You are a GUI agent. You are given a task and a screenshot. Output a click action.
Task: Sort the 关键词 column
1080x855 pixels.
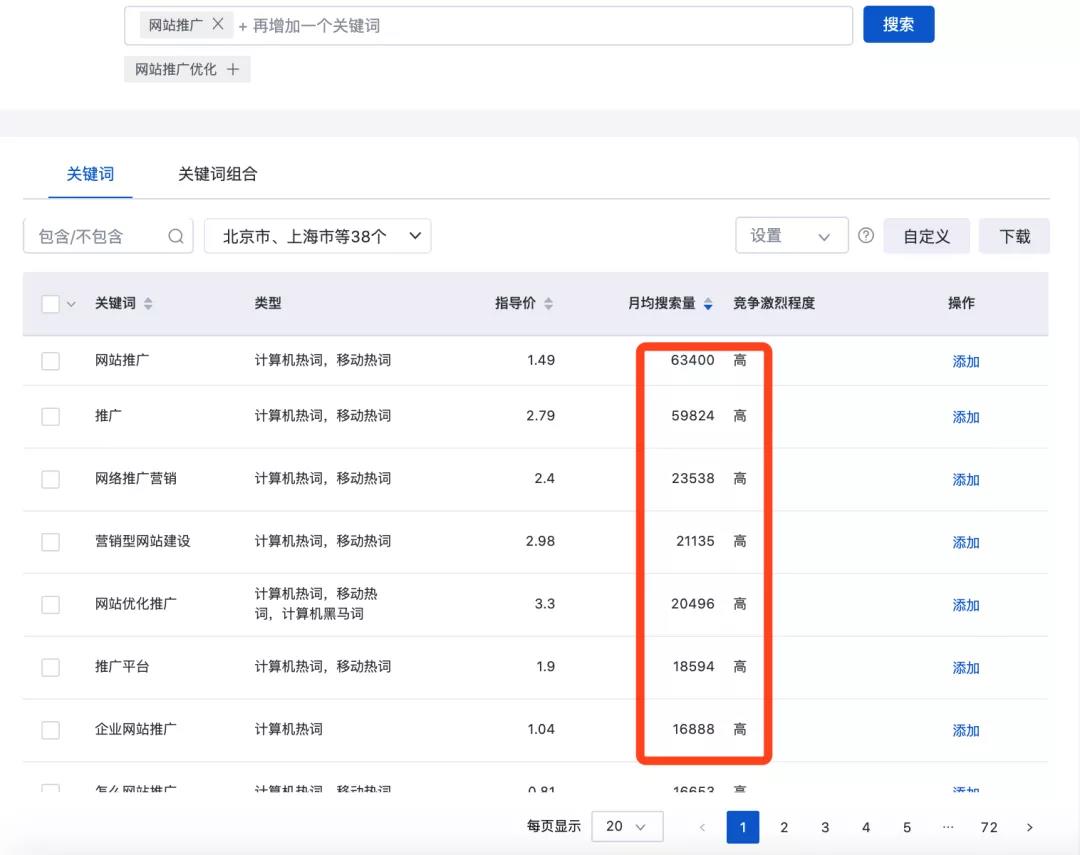(x=150, y=303)
